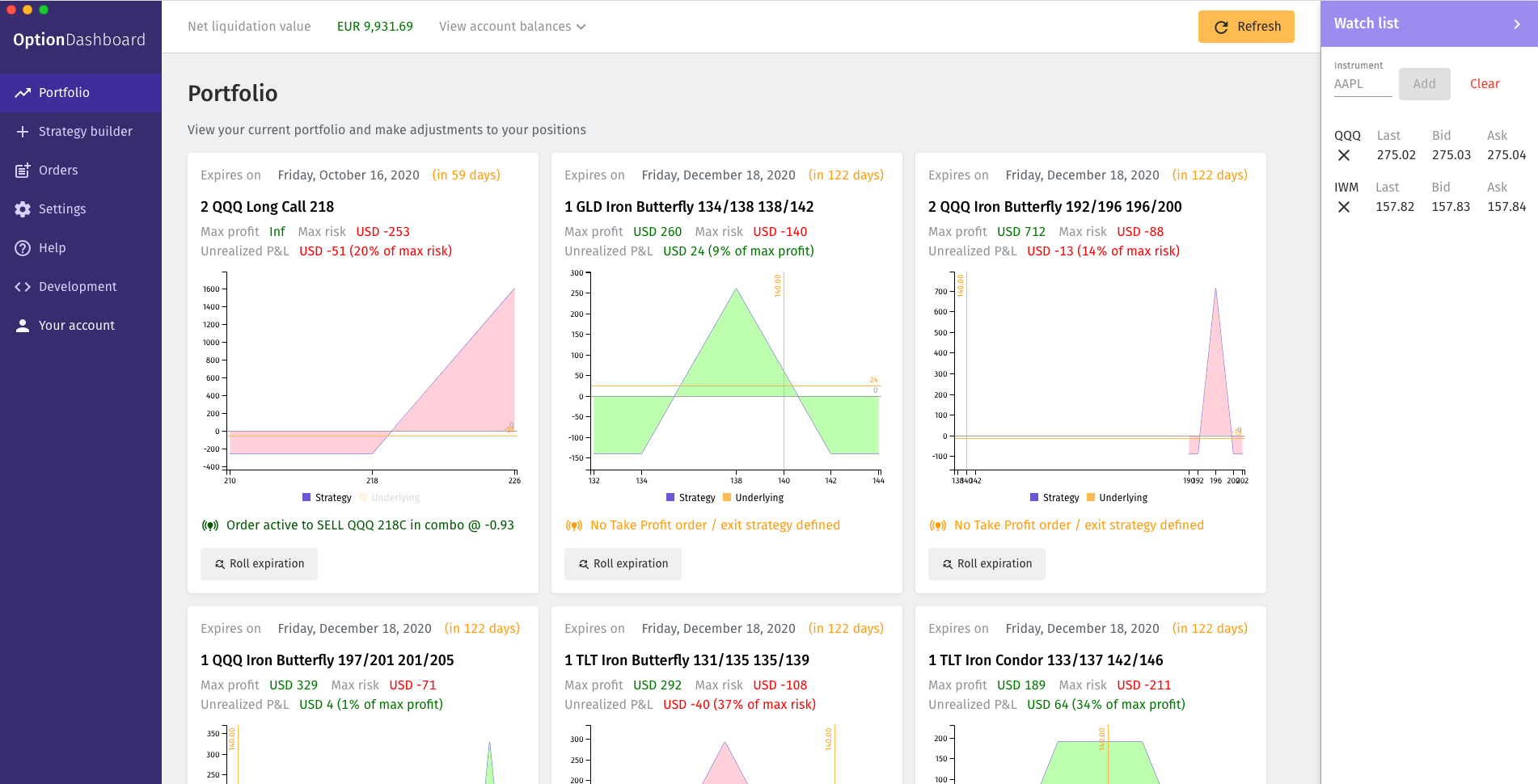
Task: Clear the watch list
Action: pyautogui.click(x=1485, y=83)
